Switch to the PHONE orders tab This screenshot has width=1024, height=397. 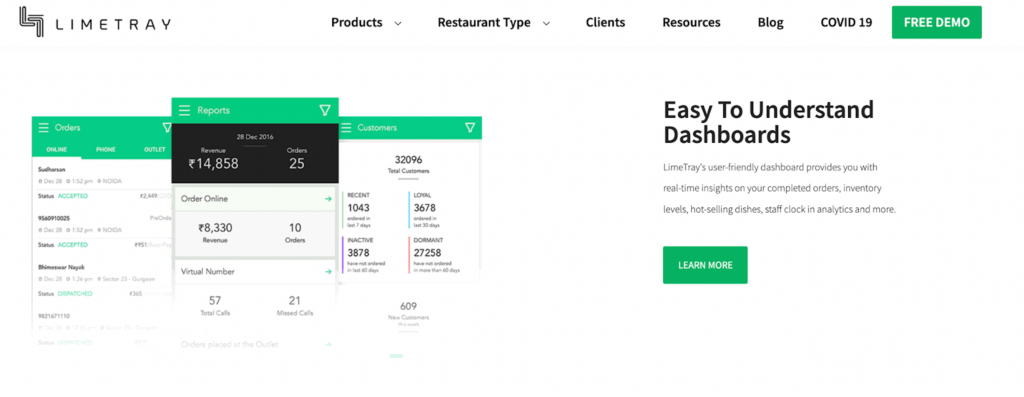click(x=106, y=150)
